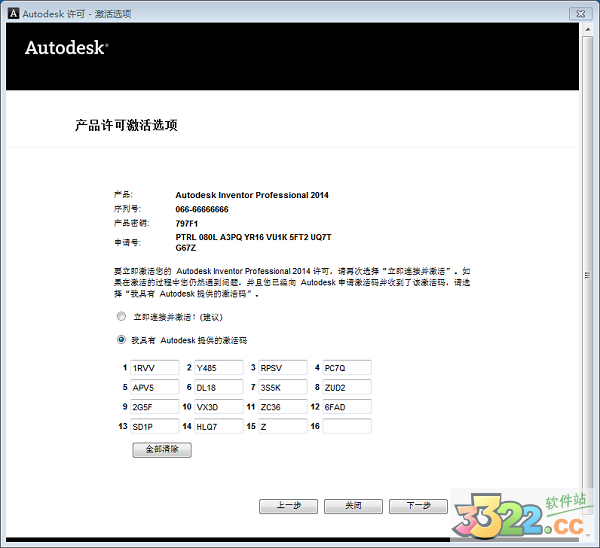This screenshot has height=548, width=600.
Task: Click activation code field 6 containing DL18
Action: (x=218, y=387)
